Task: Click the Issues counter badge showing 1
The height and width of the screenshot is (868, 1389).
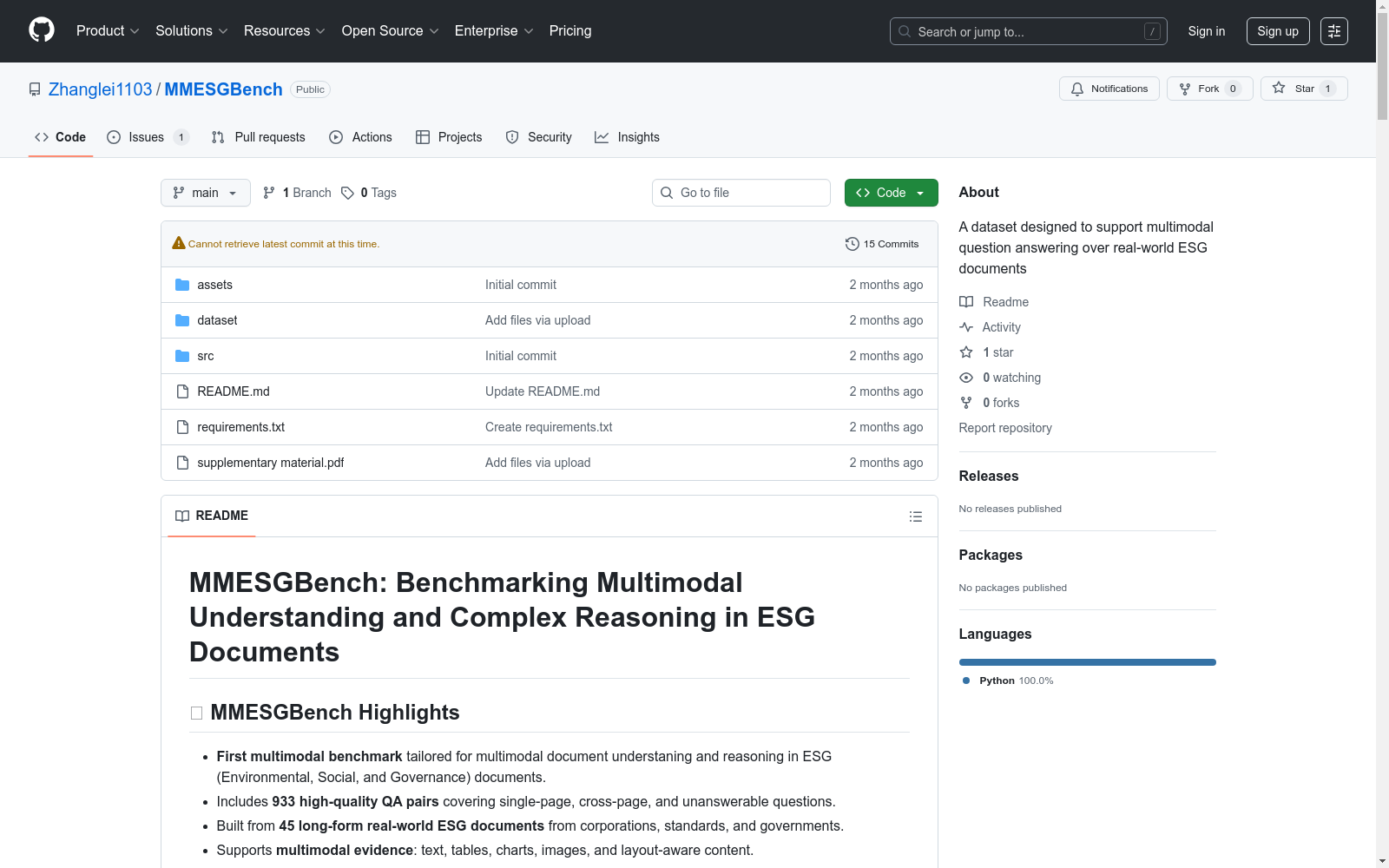Action: 181,137
